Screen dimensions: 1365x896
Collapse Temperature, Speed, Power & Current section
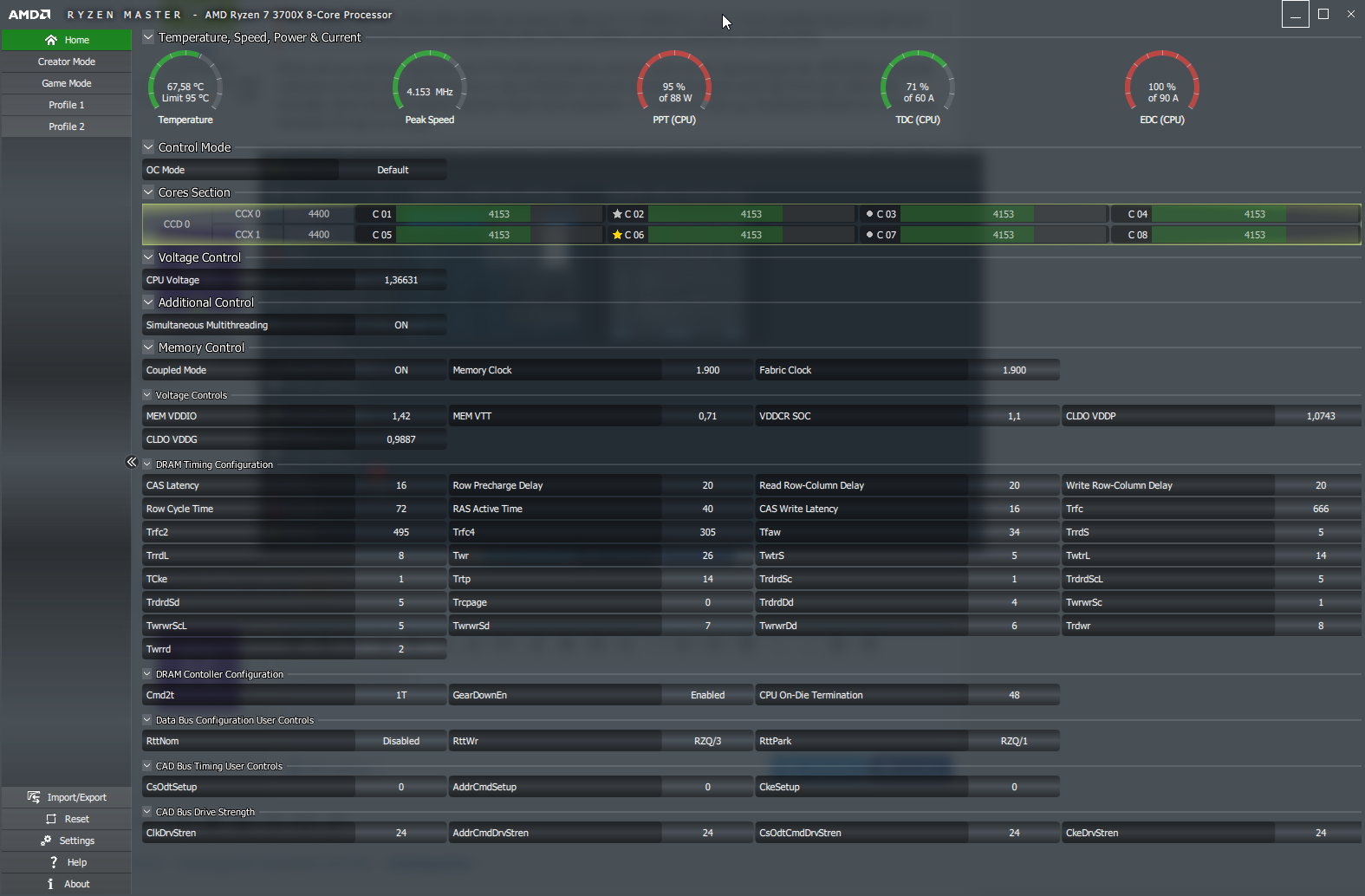point(148,37)
